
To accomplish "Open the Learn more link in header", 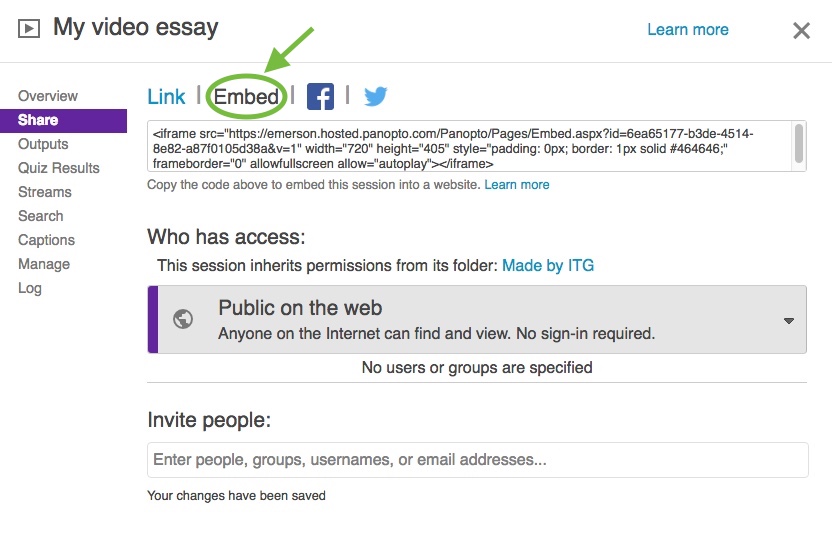I will coord(688,30).
